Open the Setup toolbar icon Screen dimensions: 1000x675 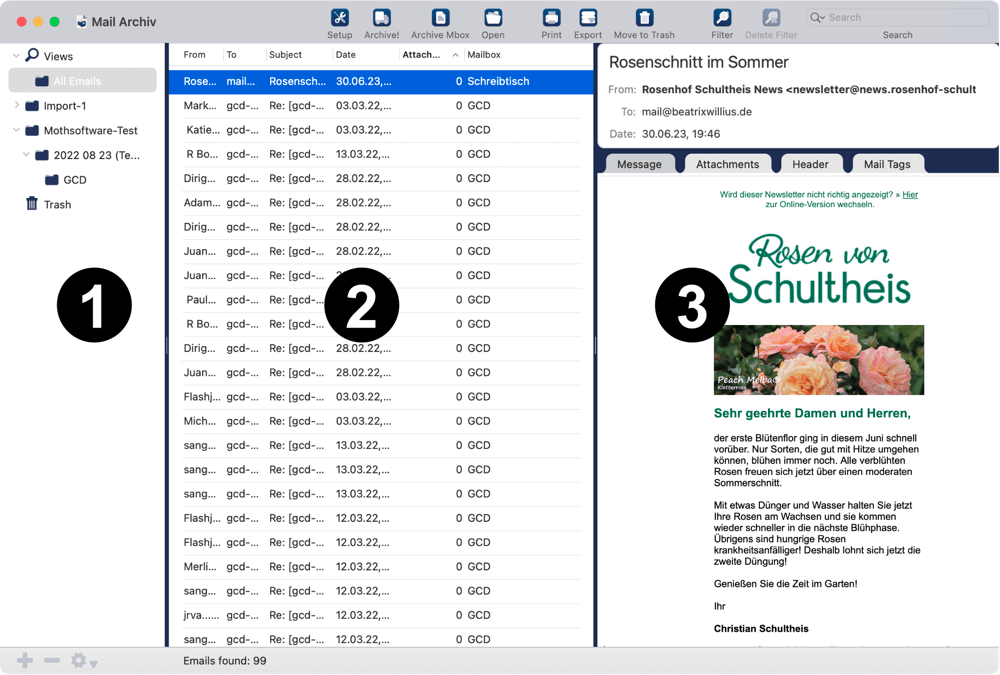point(340,18)
